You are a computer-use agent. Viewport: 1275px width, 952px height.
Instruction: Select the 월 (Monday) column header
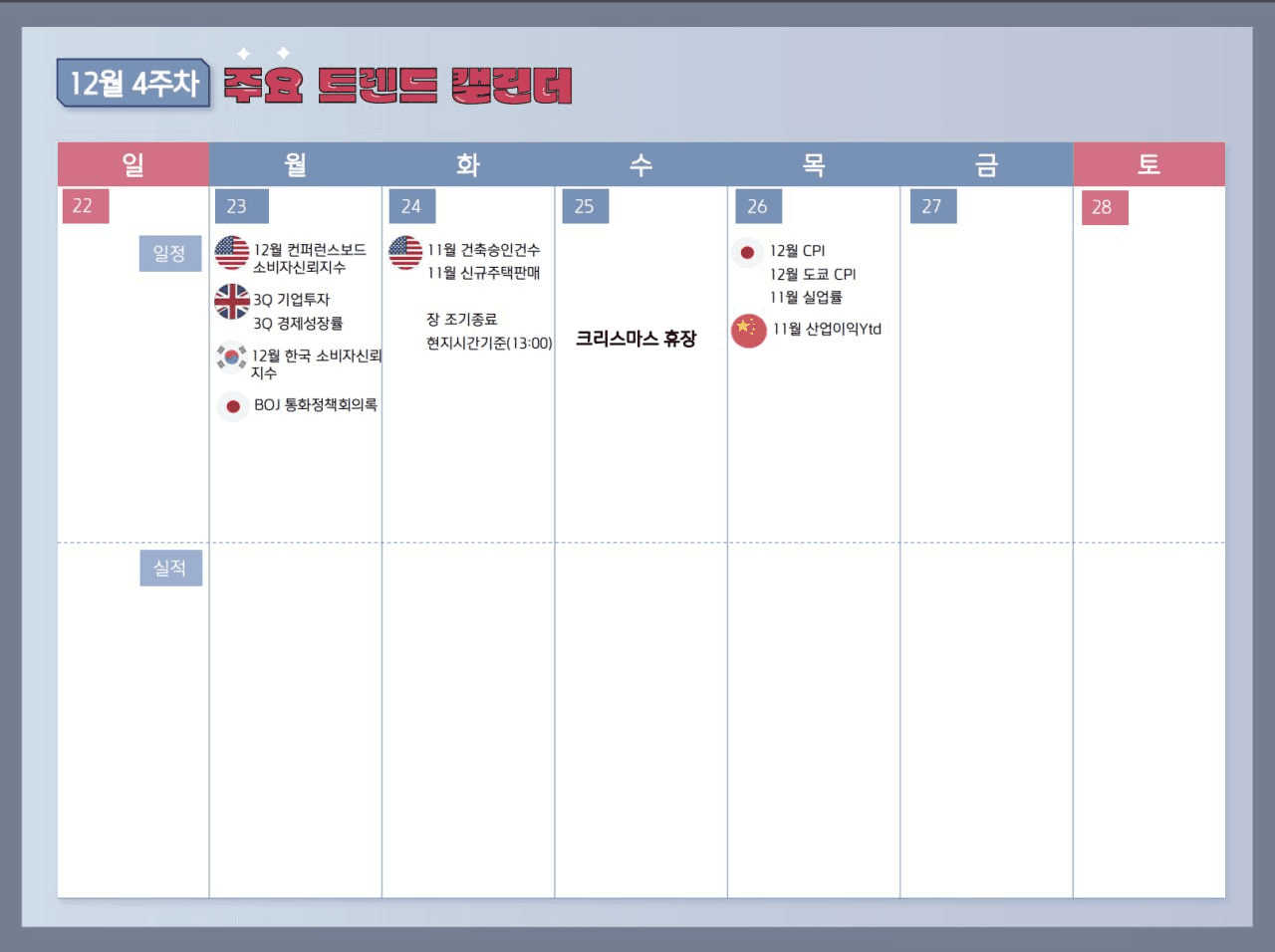click(295, 164)
